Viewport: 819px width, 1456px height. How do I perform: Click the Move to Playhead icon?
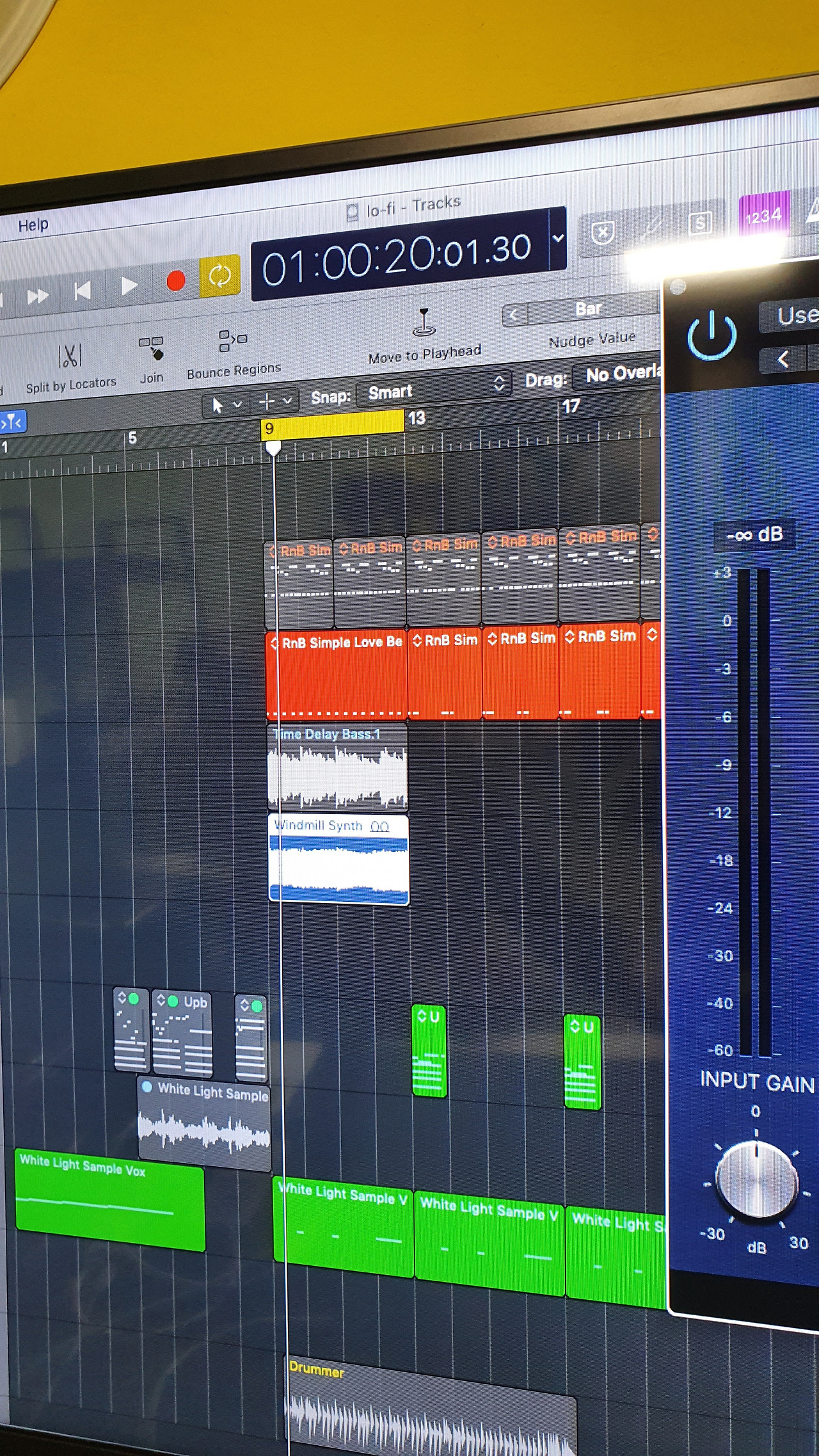[x=424, y=336]
